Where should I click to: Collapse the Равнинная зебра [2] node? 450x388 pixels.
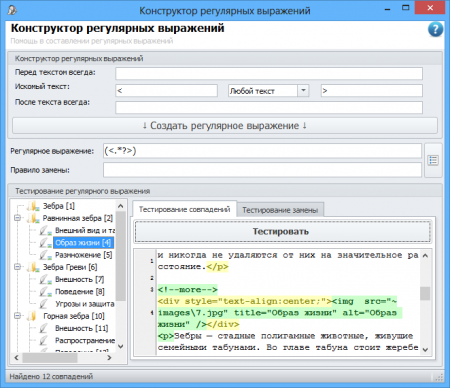[17, 218]
